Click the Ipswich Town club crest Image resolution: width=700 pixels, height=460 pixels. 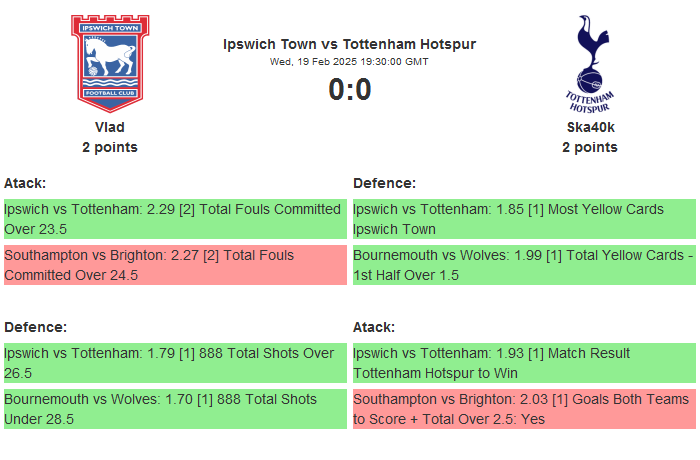point(110,62)
